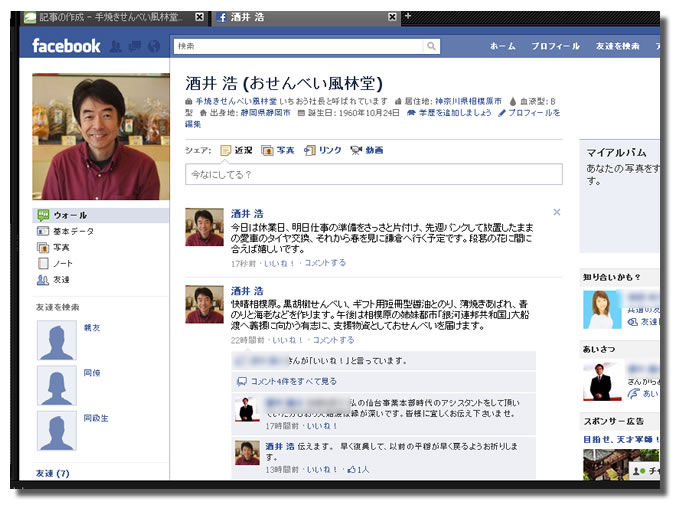
Task: Open messages icon in header
Action: (x=135, y=46)
